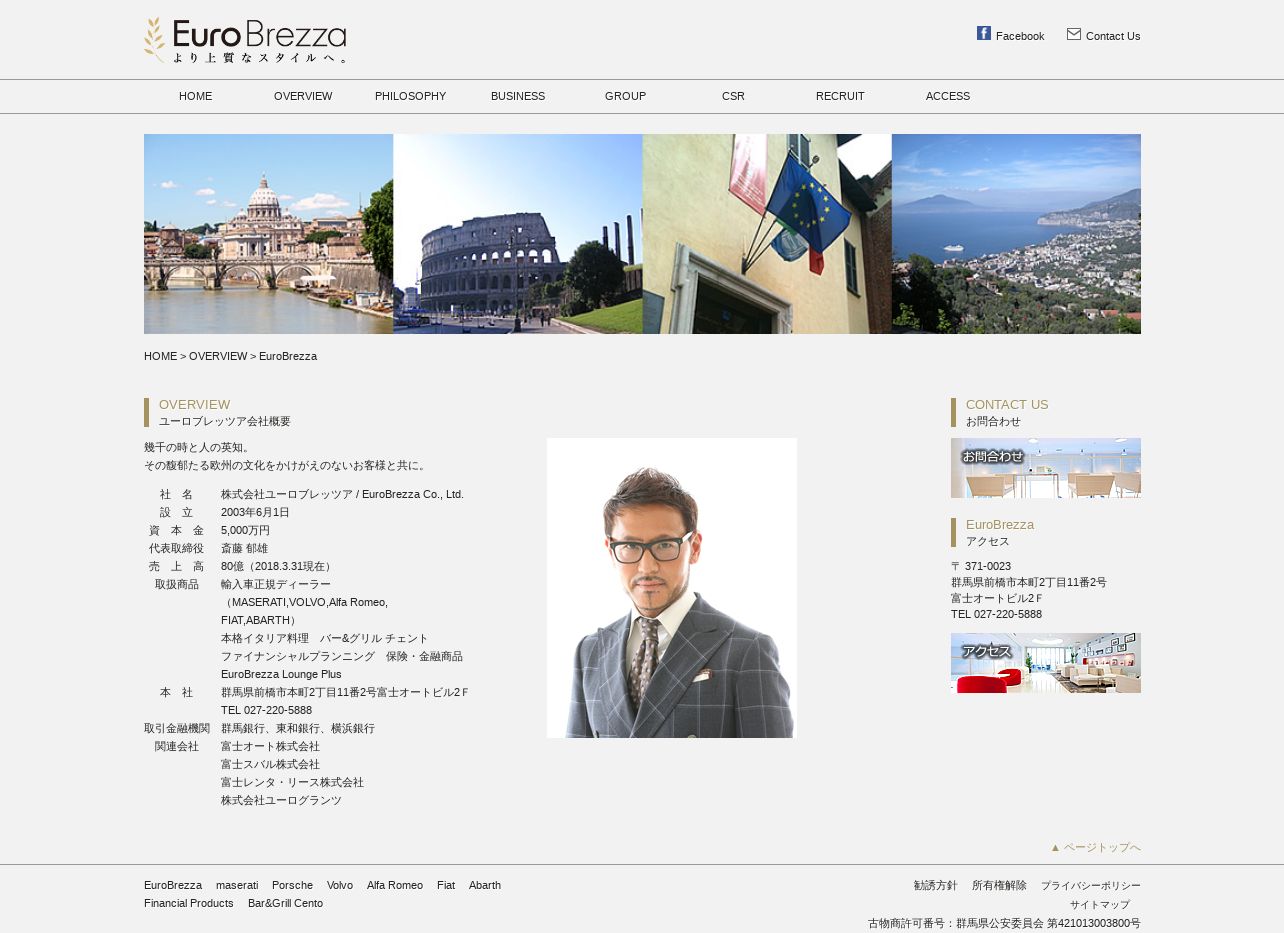This screenshot has height=933, width=1284.
Task: Click 富士スバル株式会社 related company text
Action: pos(270,764)
